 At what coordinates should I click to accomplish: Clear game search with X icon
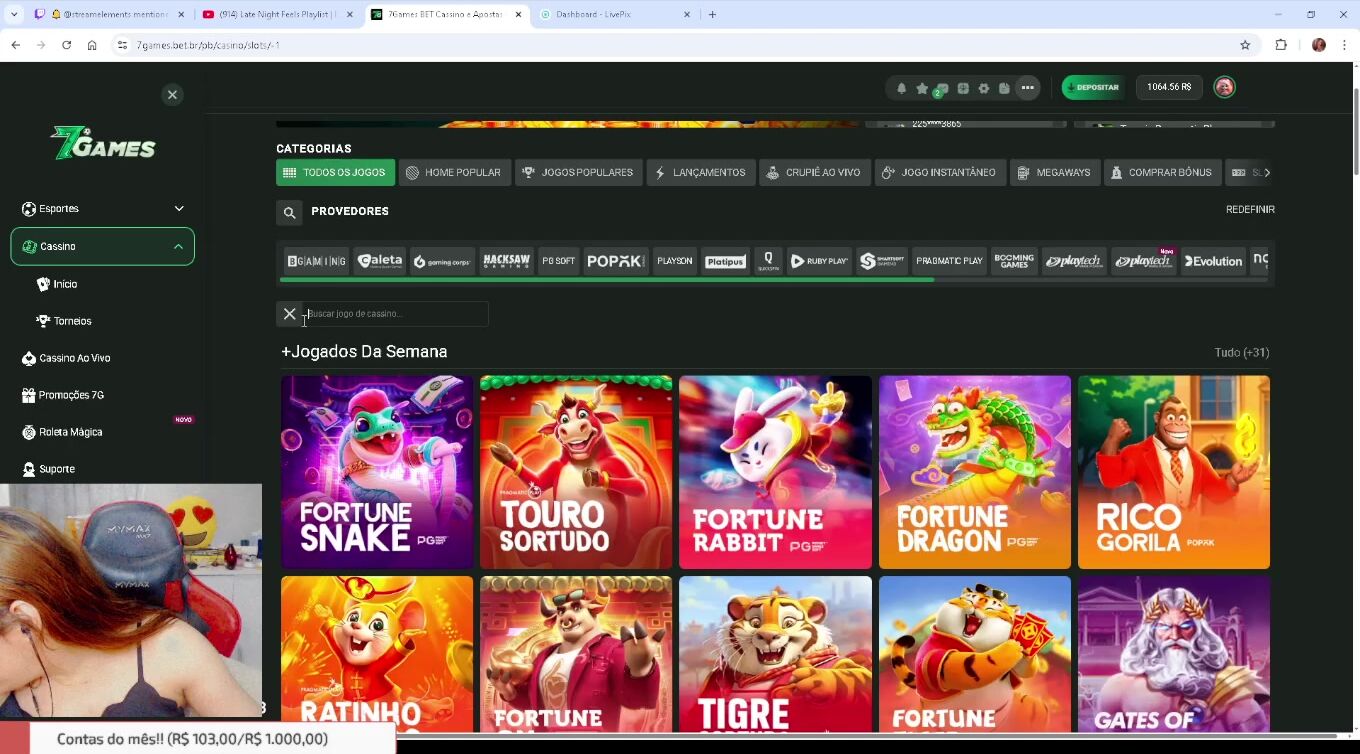pos(289,314)
